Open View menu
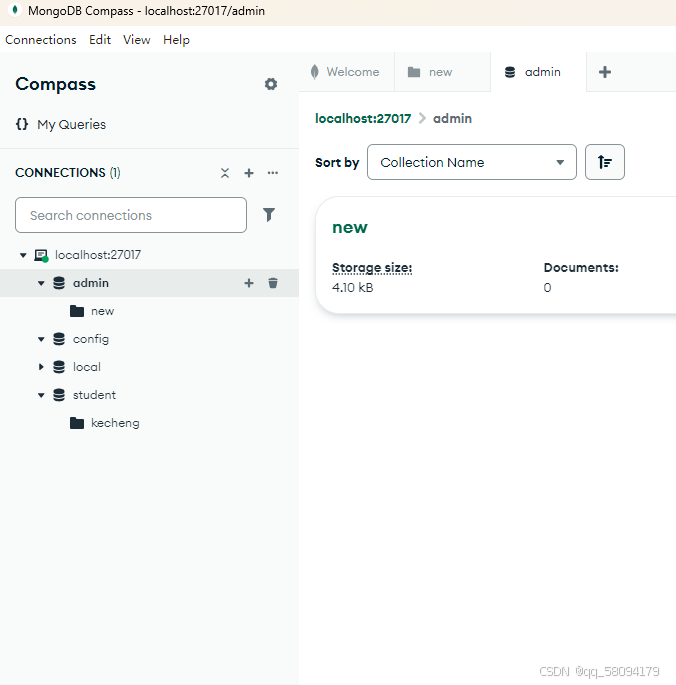 click(137, 40)
